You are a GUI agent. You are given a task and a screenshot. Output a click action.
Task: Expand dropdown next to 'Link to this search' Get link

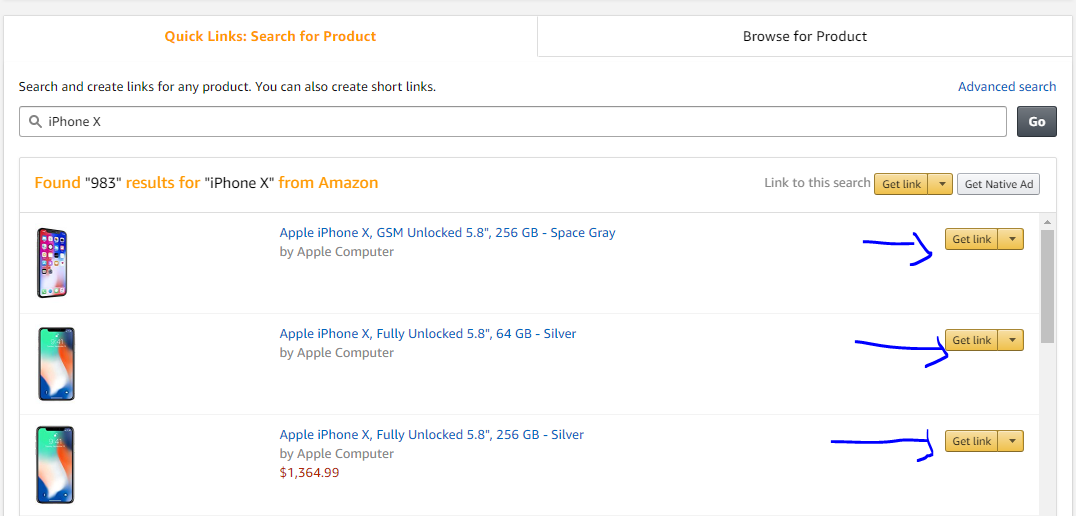941,184
